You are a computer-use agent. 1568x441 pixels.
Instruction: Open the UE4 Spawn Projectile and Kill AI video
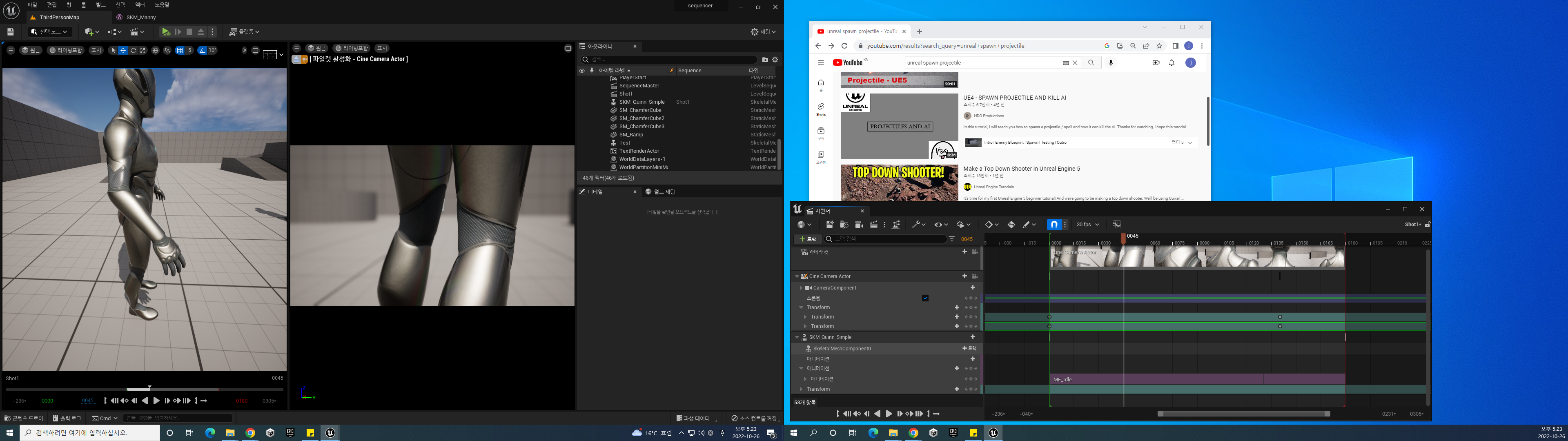tap(1014, 98)
